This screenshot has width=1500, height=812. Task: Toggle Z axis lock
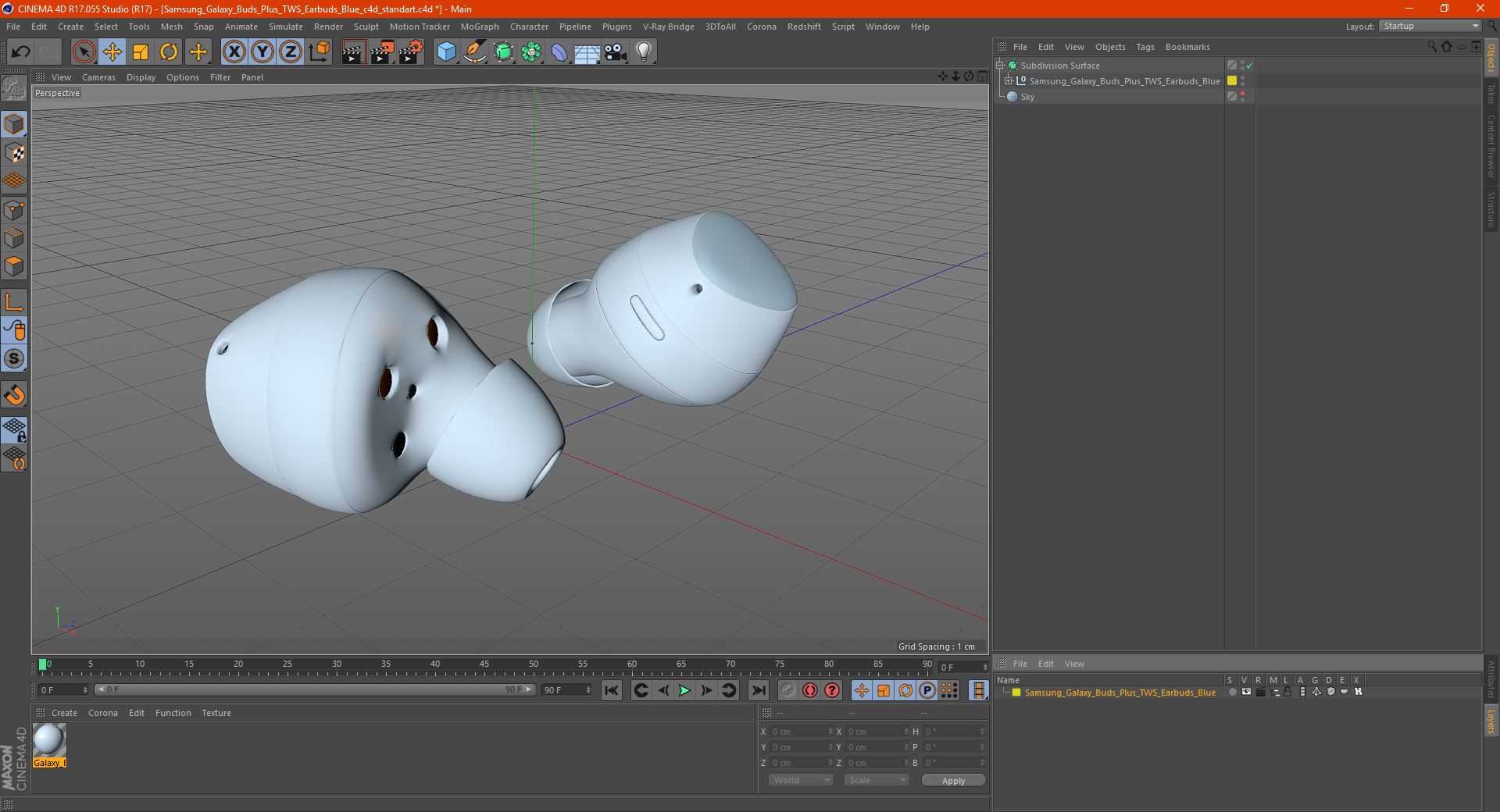(x=291, y=52)
